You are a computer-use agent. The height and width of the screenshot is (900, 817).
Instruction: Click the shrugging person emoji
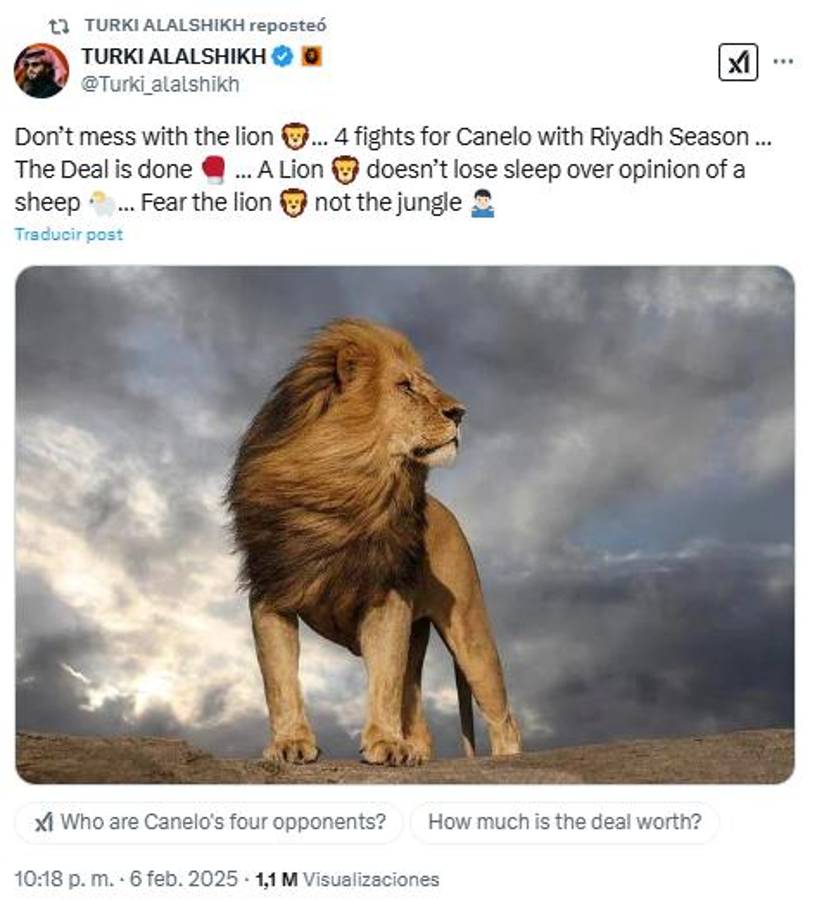click(482, 204)
